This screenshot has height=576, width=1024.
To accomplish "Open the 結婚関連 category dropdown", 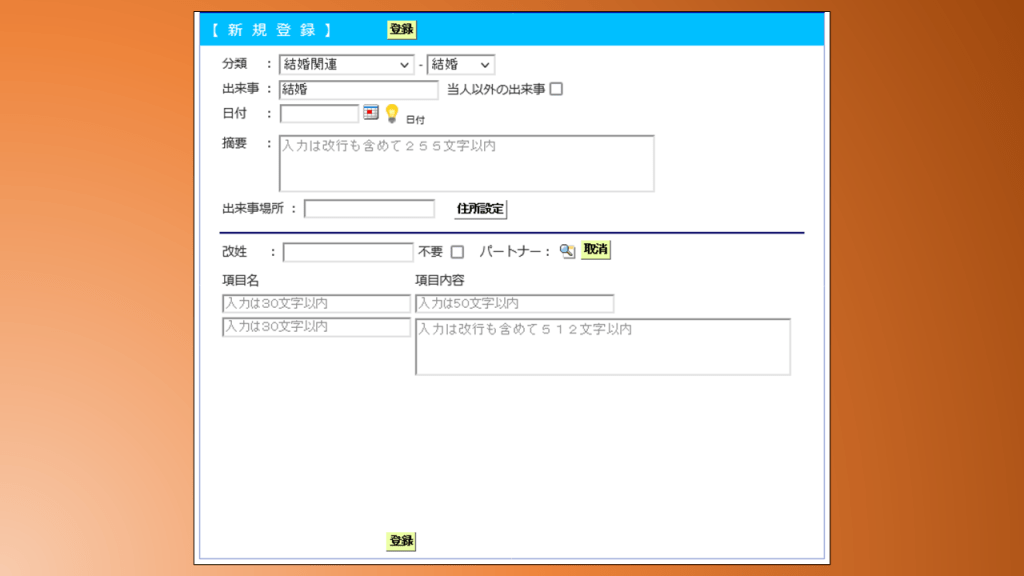I will [x=346, y=65].
